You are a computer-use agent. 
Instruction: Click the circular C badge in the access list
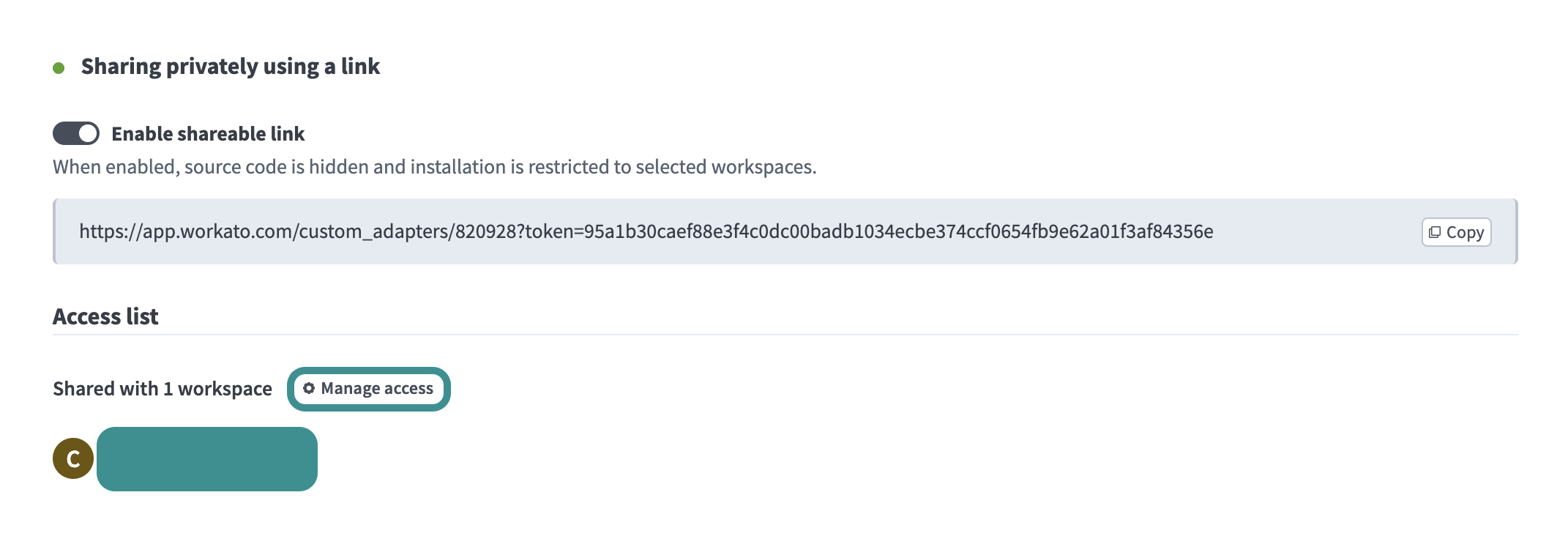click(x=72, y=458)
